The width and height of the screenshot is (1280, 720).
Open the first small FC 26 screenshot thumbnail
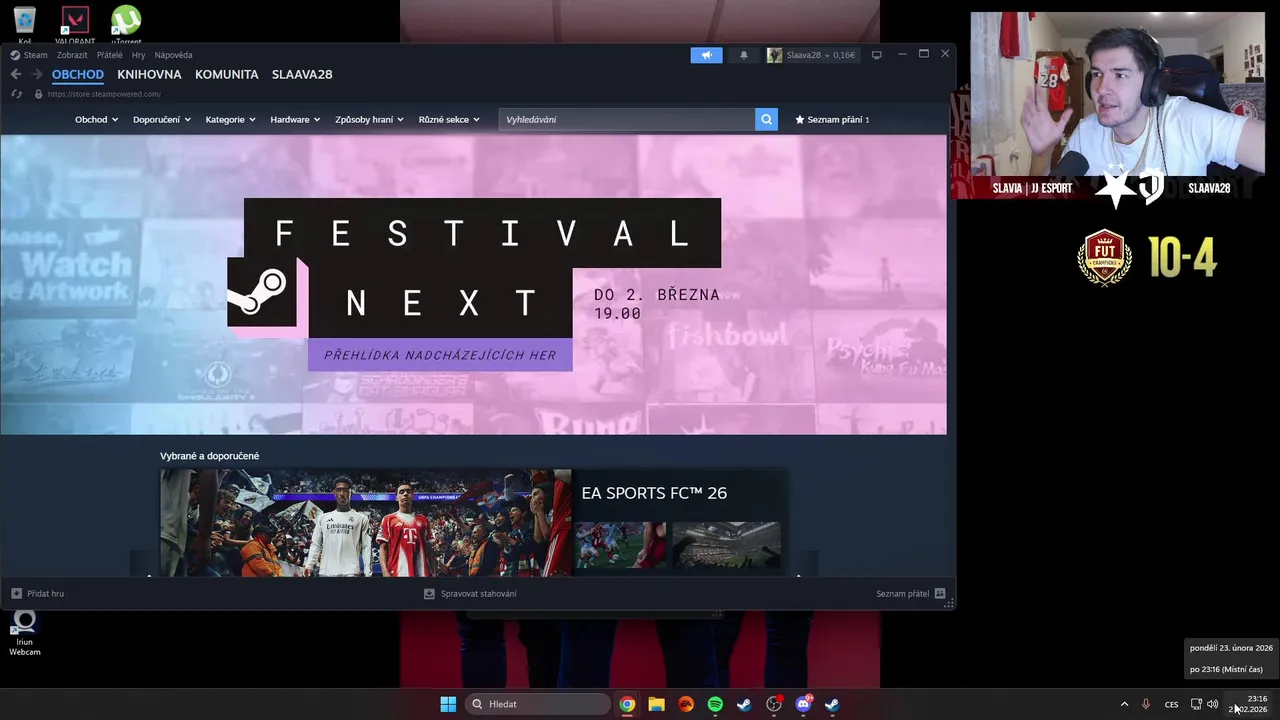620,545
